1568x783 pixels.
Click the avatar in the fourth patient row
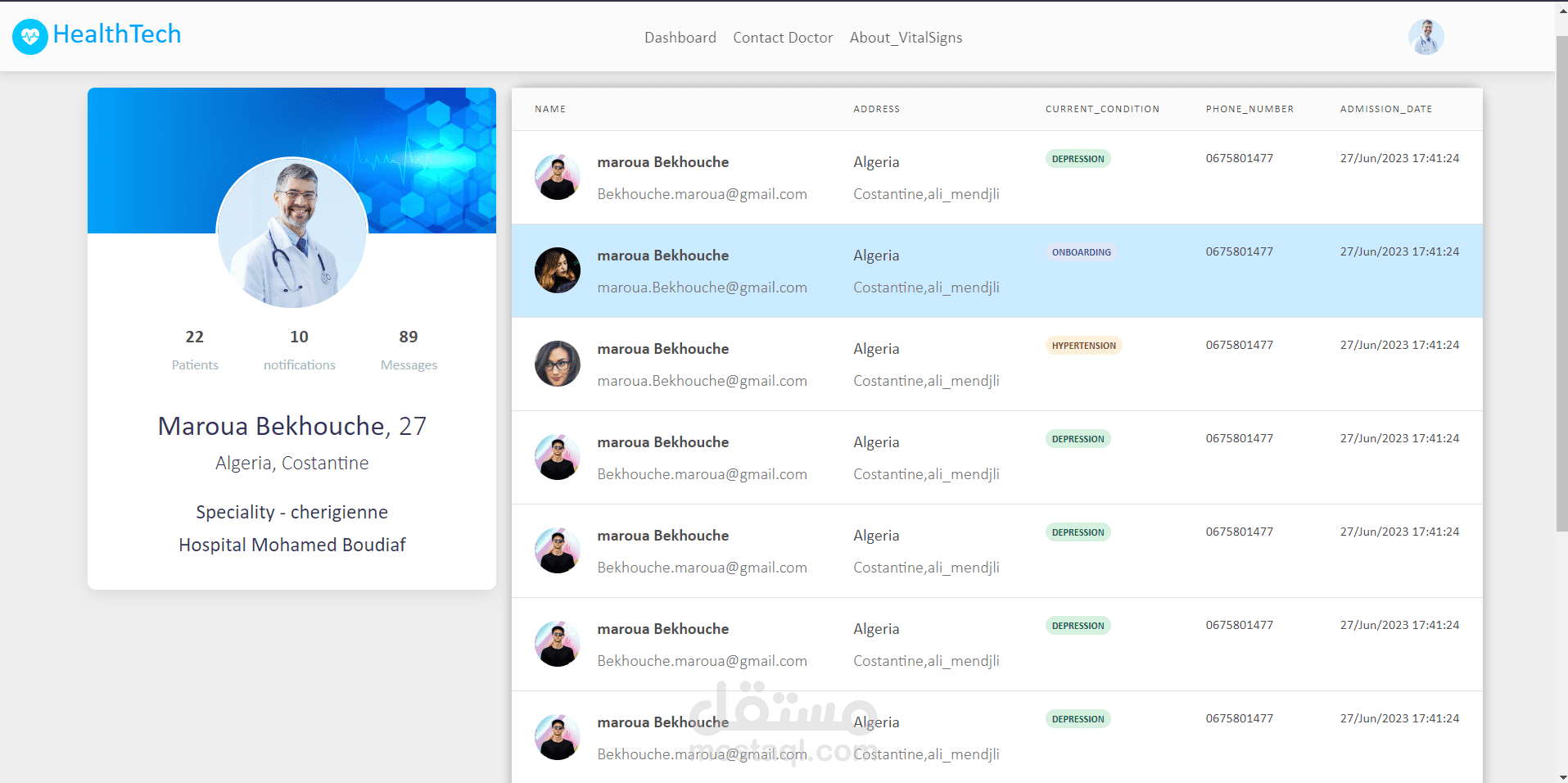tap(557, 457)
